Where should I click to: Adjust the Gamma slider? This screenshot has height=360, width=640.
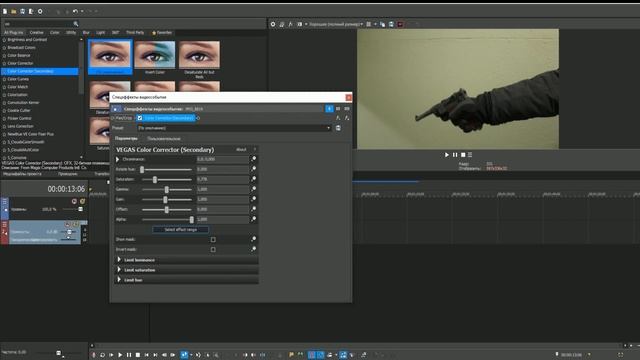coord(167,189)
